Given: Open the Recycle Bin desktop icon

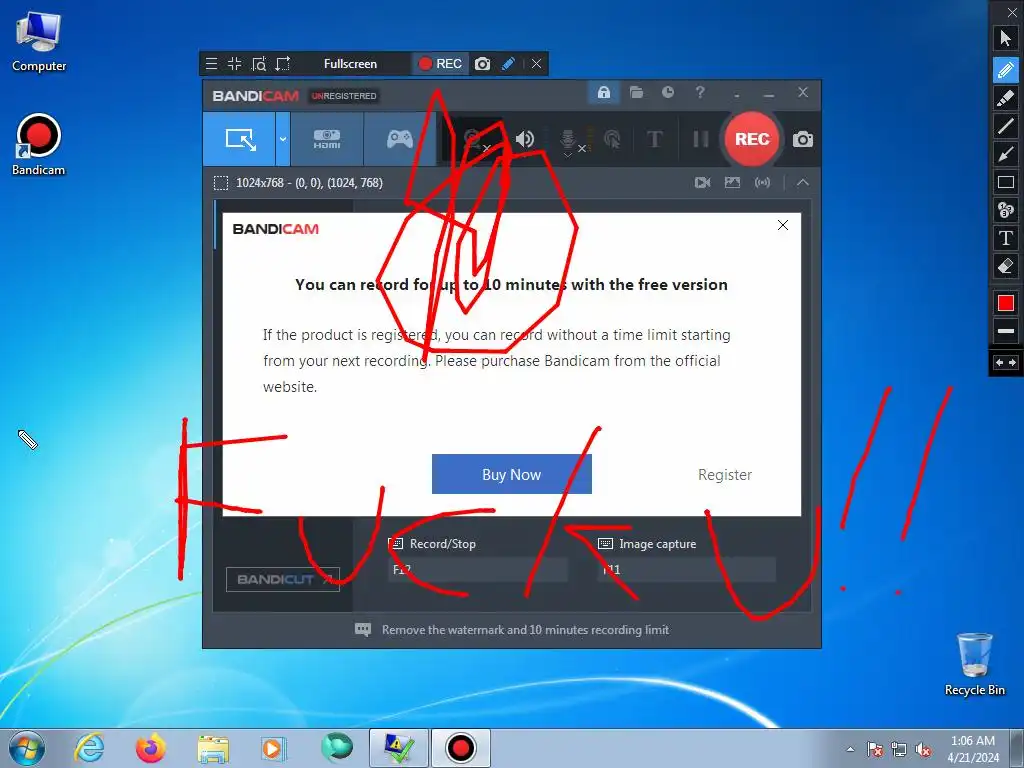Looking at the screenshot, I should click(x=974, y=665).
